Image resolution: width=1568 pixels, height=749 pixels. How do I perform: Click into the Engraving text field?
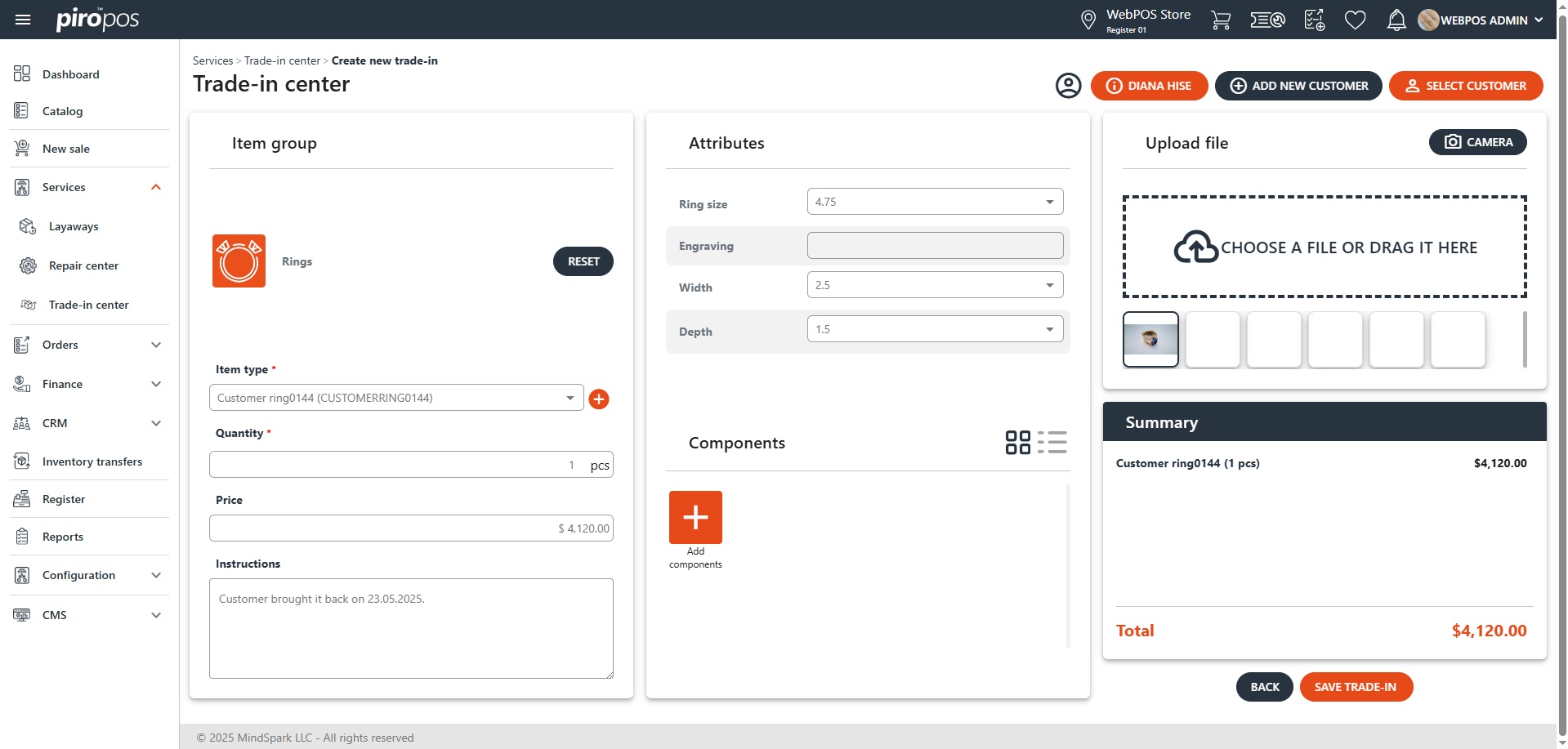(935, 246)
